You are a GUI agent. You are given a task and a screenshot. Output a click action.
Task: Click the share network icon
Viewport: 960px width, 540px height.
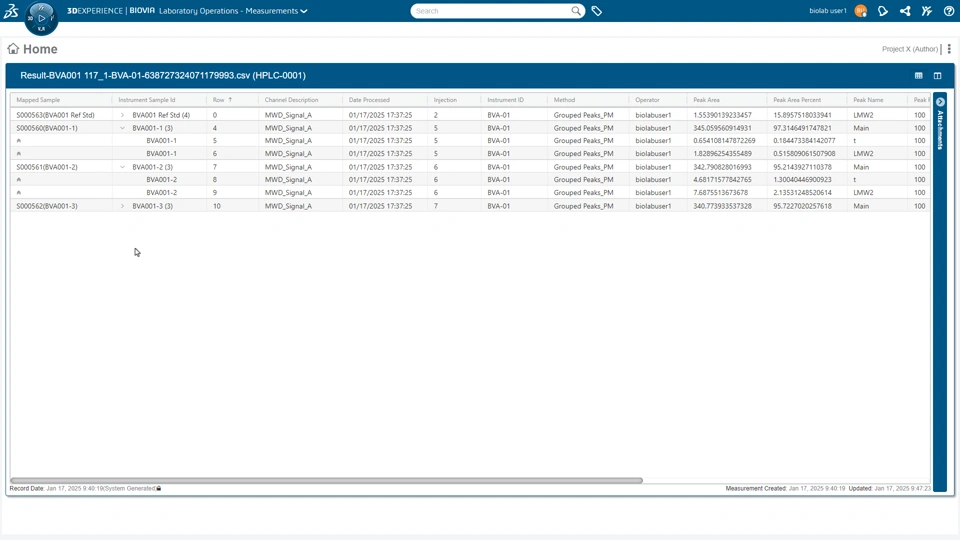(905, 11)
